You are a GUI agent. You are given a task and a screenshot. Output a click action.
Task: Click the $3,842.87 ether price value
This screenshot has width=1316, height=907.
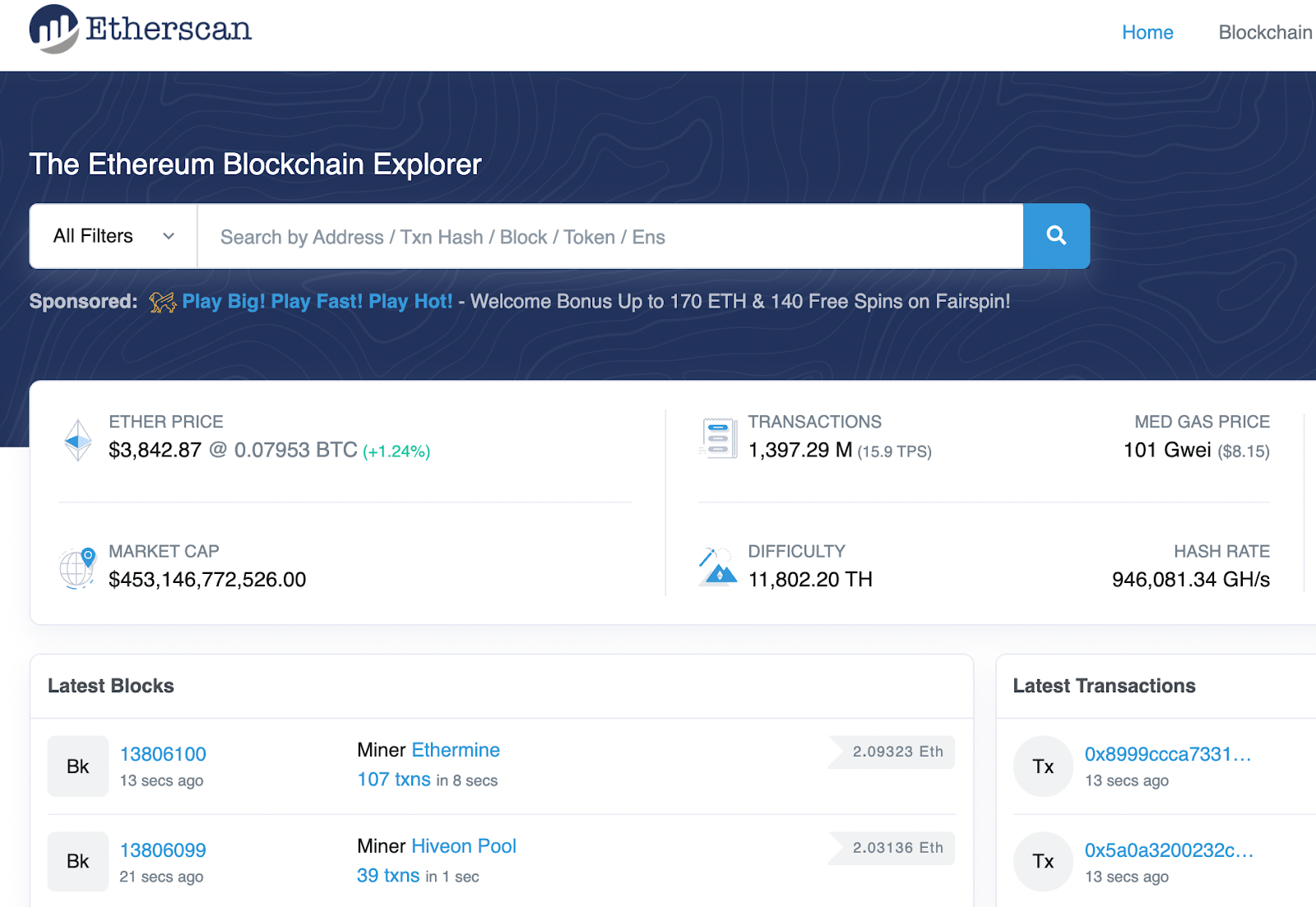point(155,450)
